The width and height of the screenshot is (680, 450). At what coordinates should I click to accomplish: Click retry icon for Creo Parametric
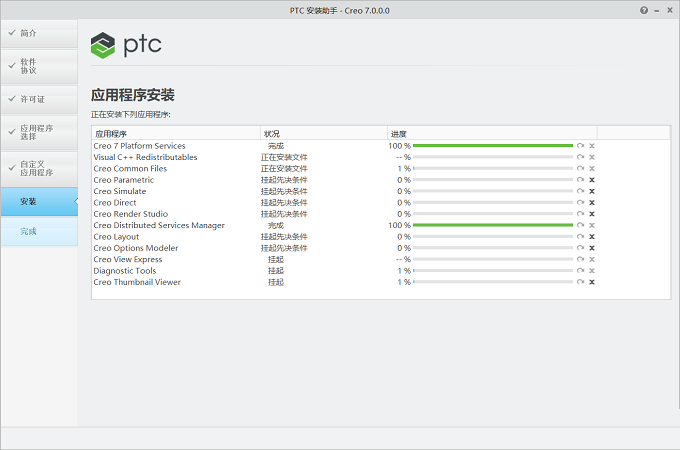(580, 179)
